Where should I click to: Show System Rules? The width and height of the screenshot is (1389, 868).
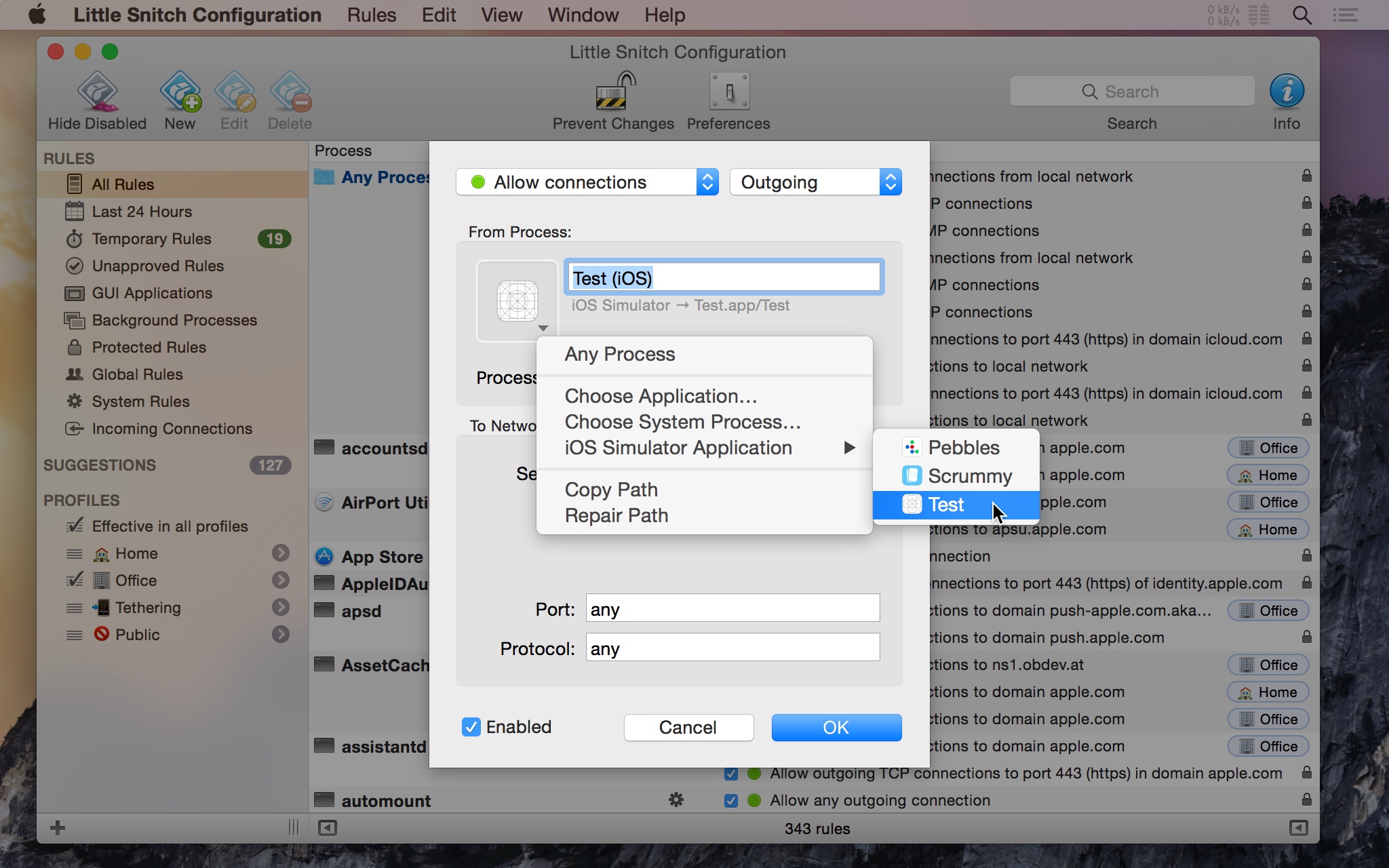[x=173, y=401]
